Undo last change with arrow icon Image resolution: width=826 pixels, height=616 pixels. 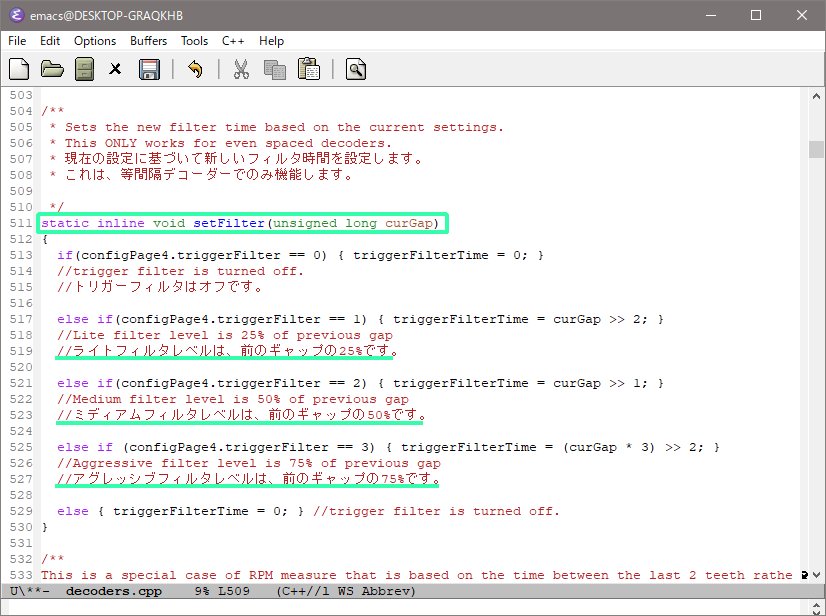coord(195,70)
